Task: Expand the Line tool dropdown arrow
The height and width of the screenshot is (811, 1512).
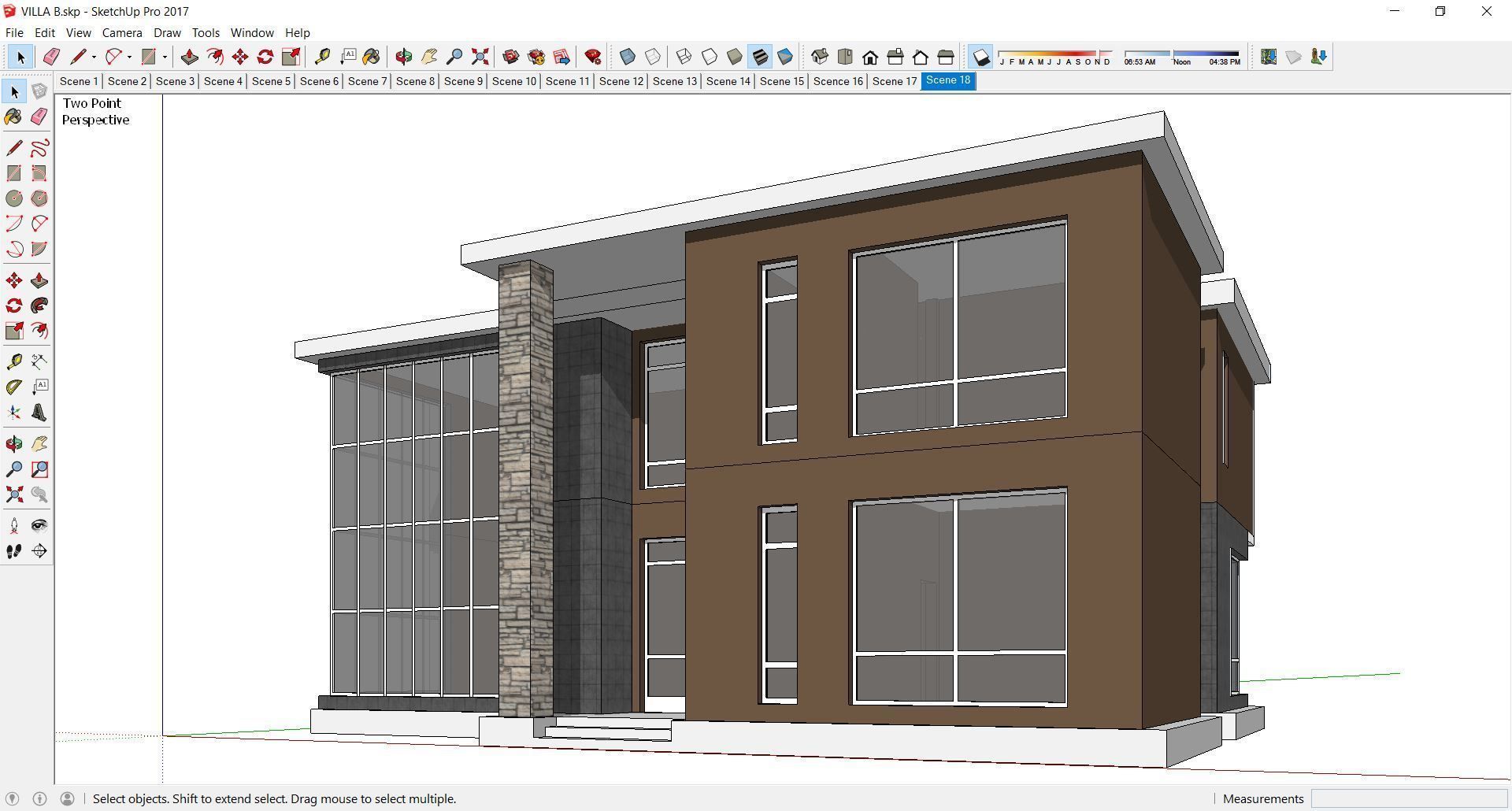Action: pos(94,57)
